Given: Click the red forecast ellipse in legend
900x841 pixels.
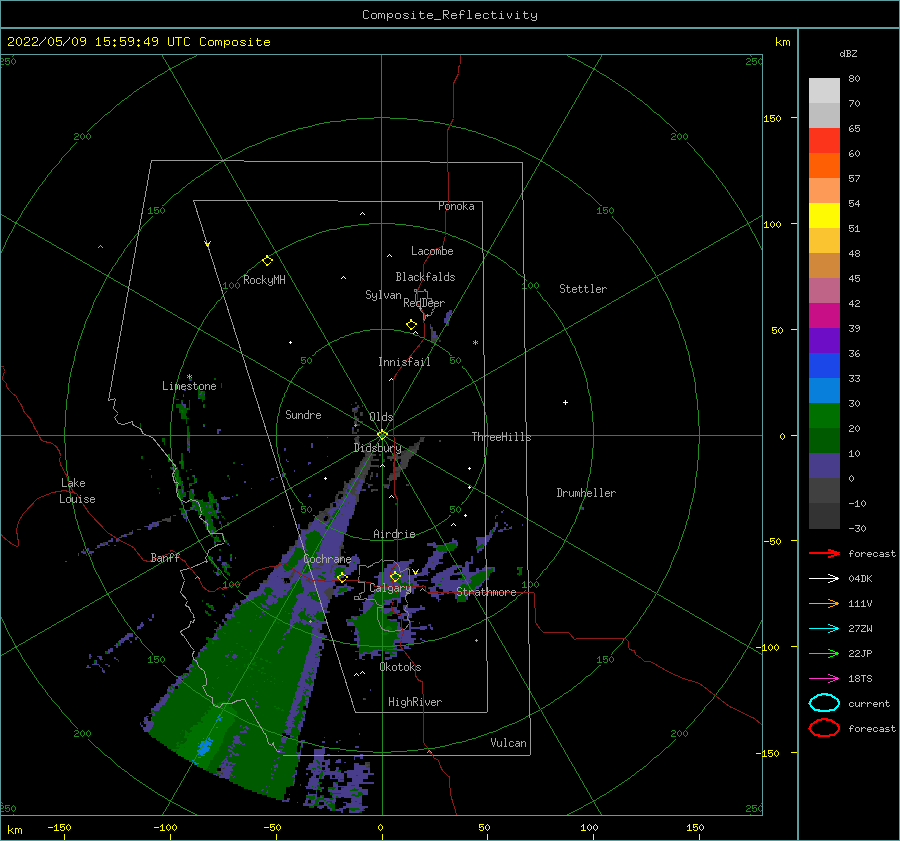Looking at the screenshot, I should 824,728.
